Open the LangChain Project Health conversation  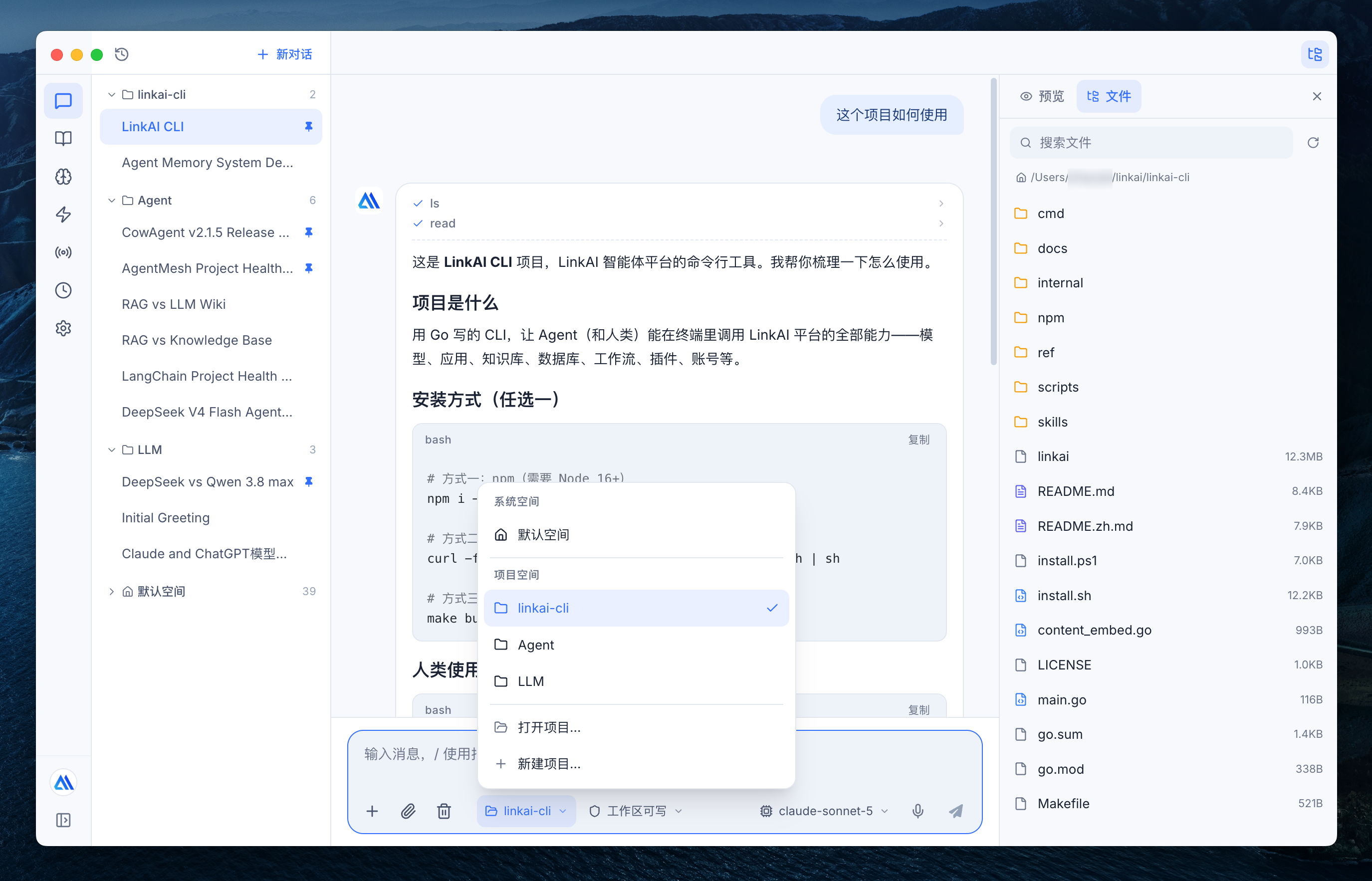coord(211,377)
